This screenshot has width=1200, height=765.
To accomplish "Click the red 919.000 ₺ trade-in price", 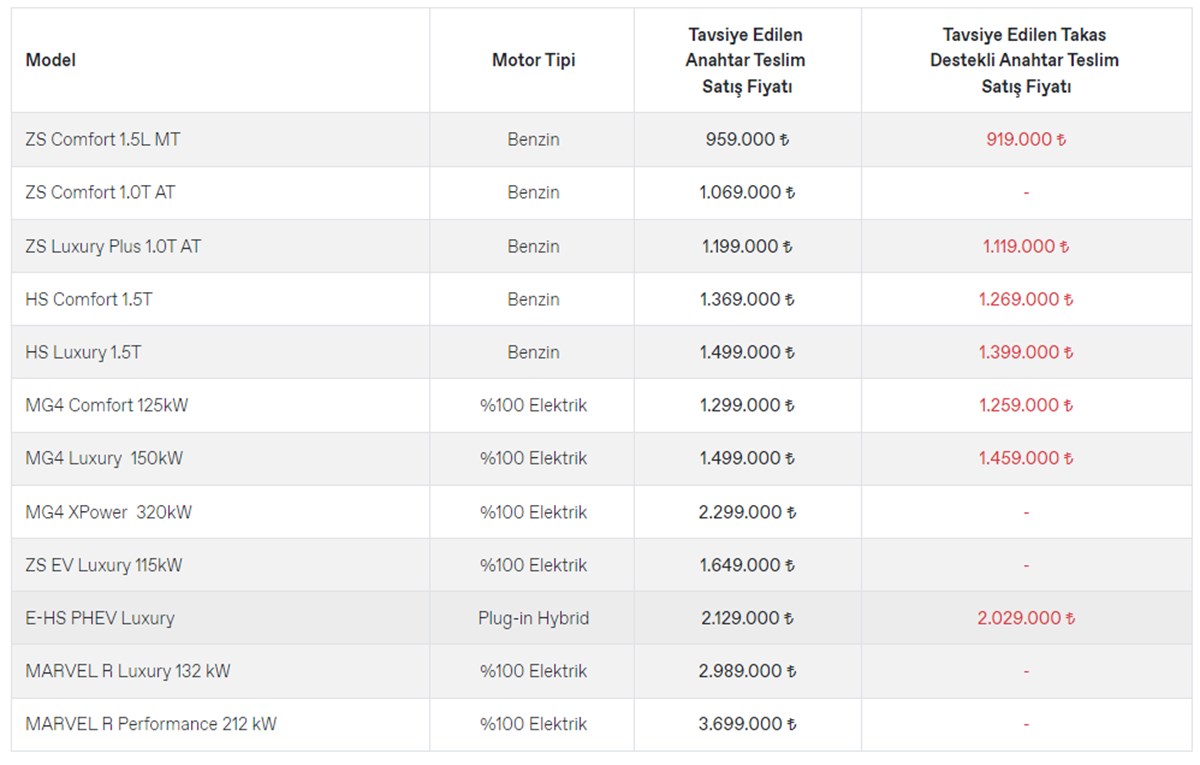I will (x=1025, y=140).
